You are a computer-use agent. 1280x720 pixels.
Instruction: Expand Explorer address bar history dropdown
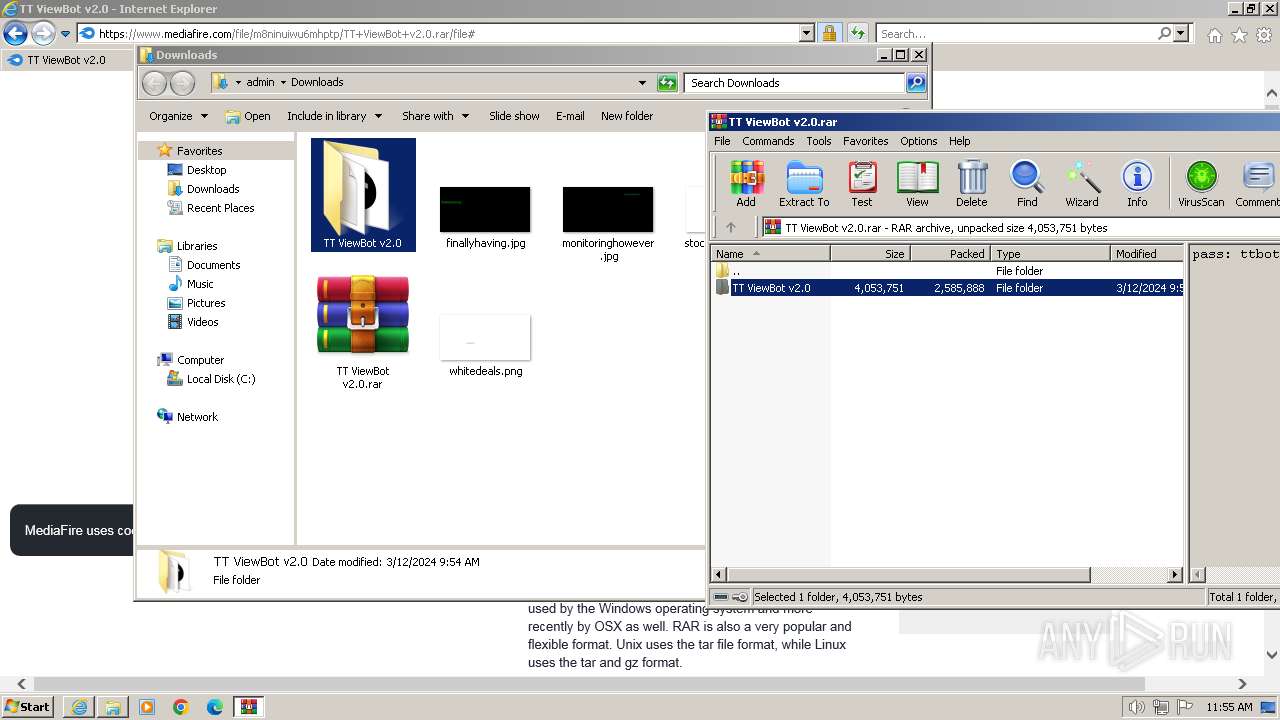pyautogui.click(x=642, y=83)
